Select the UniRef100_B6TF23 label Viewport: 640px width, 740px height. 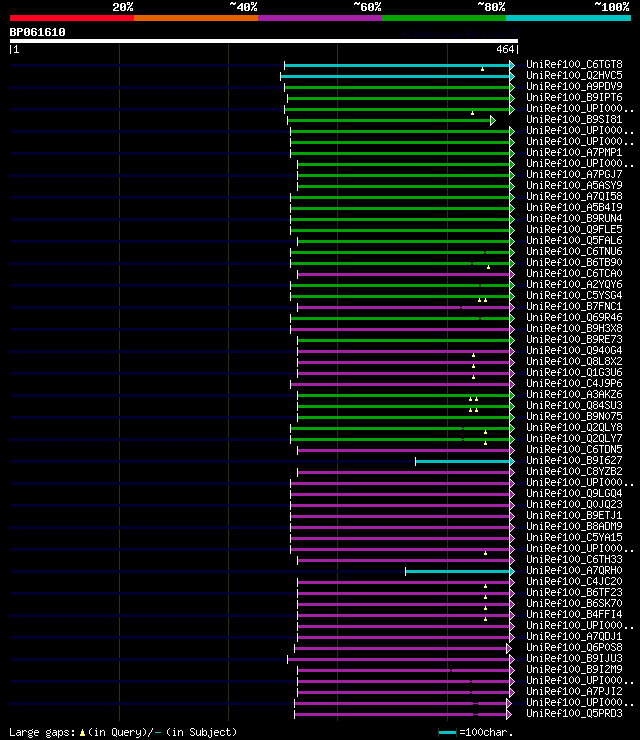tap(574, 593)
